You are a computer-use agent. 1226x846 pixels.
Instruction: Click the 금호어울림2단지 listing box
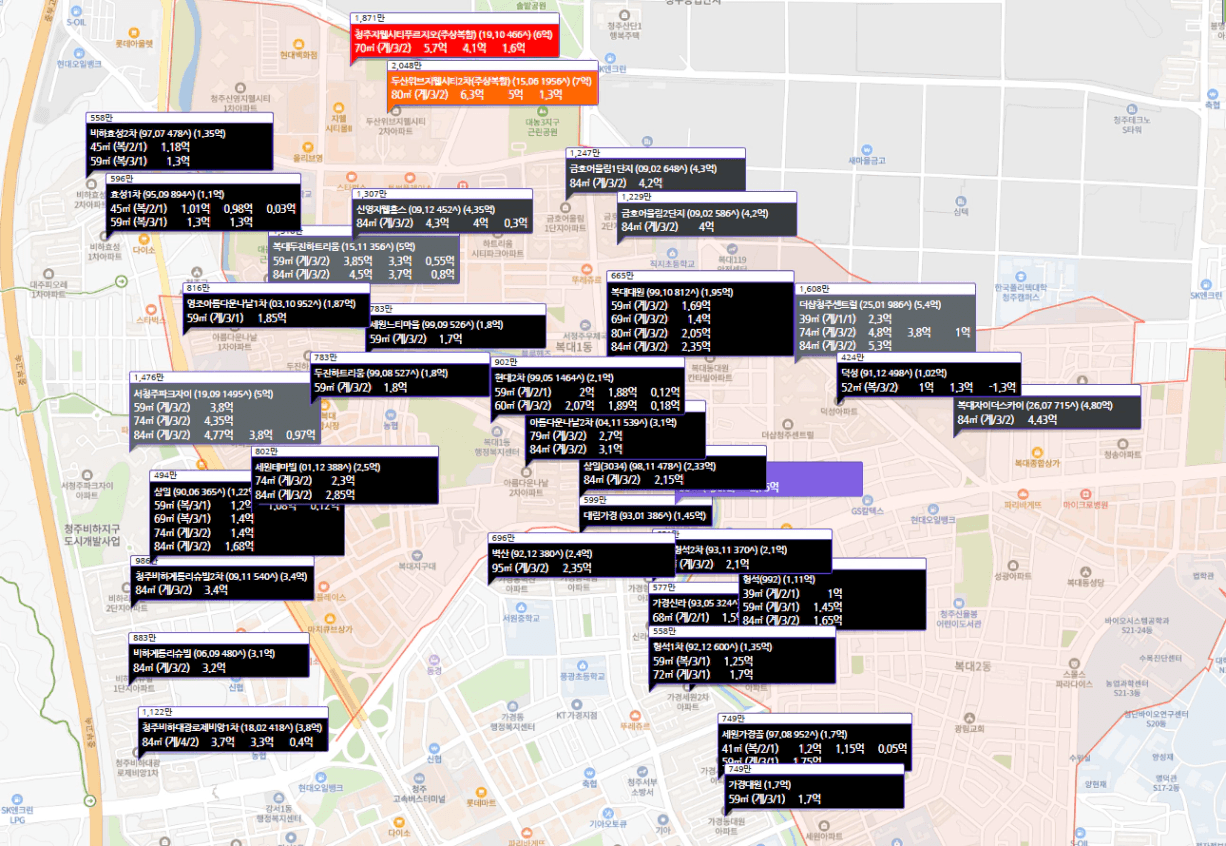coord(708,214)
